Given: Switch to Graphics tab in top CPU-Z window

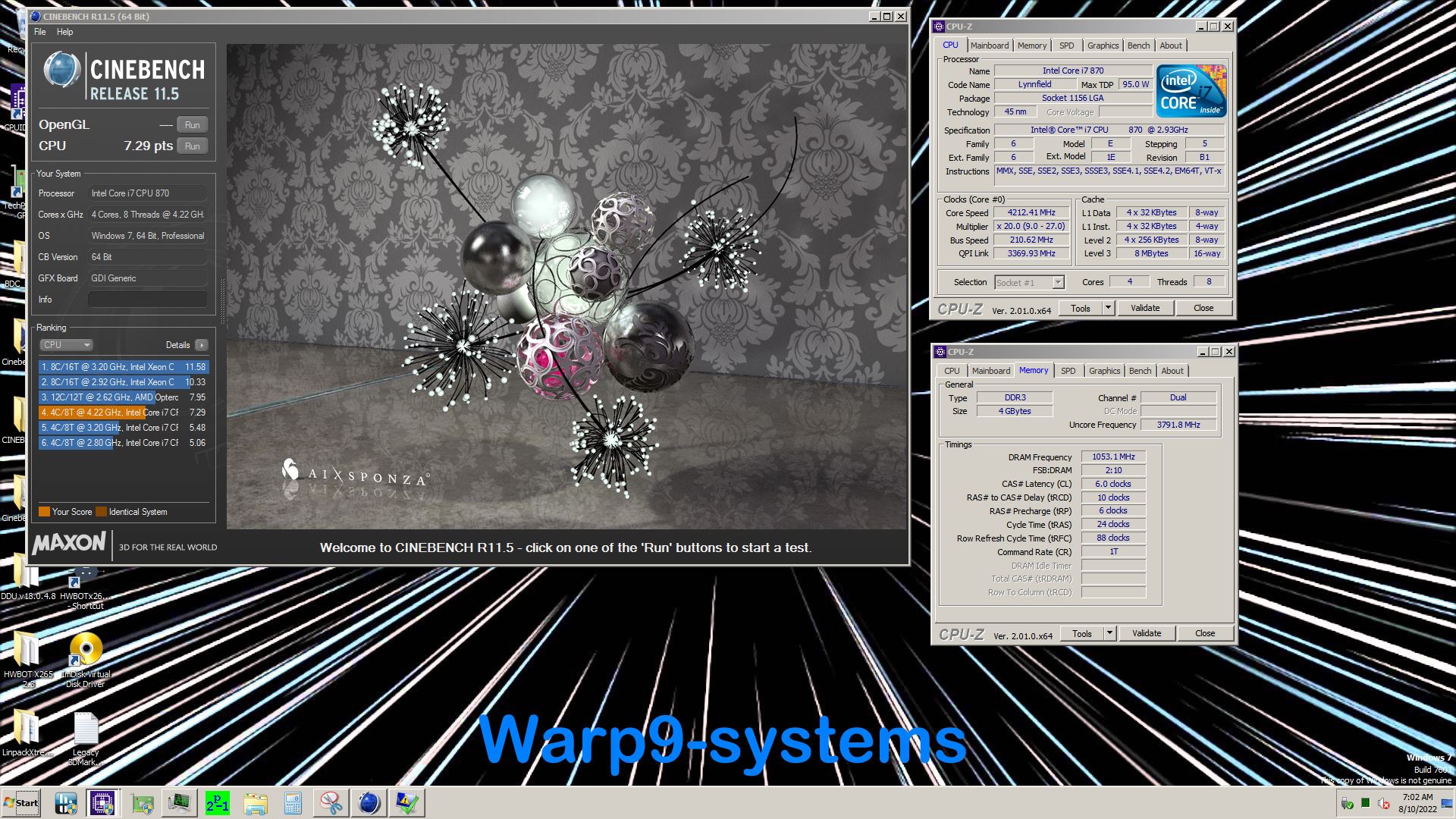Looking at the screenshot, I should (x=1103, y=45).
